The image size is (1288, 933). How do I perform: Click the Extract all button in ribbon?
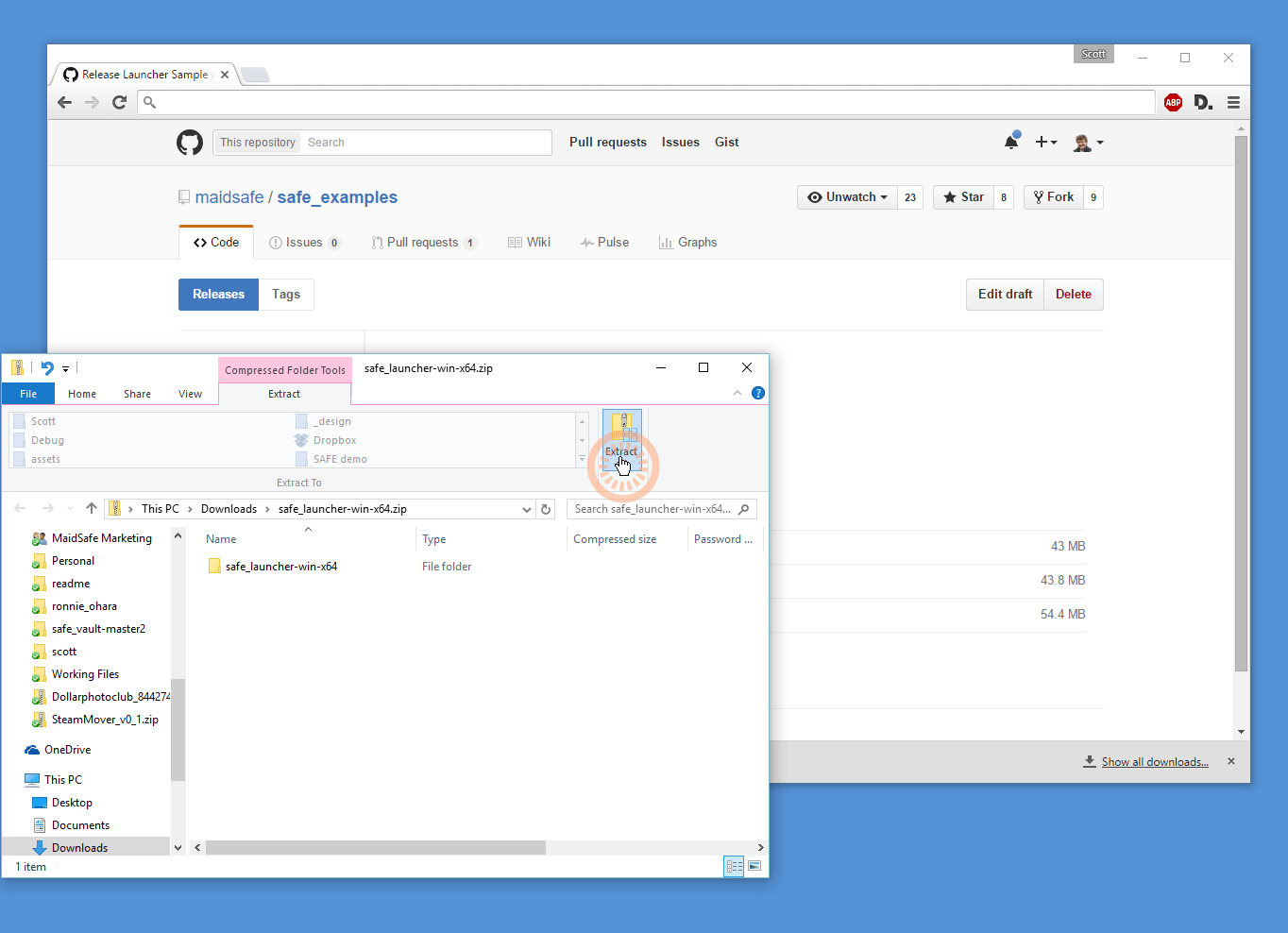pyautogui.click(x=622, y=439)
